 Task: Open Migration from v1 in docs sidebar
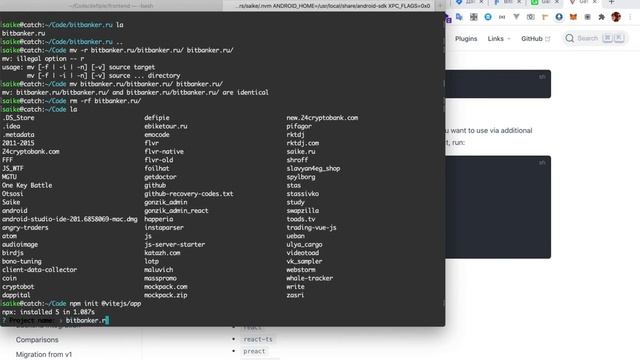tap(44, 354)
